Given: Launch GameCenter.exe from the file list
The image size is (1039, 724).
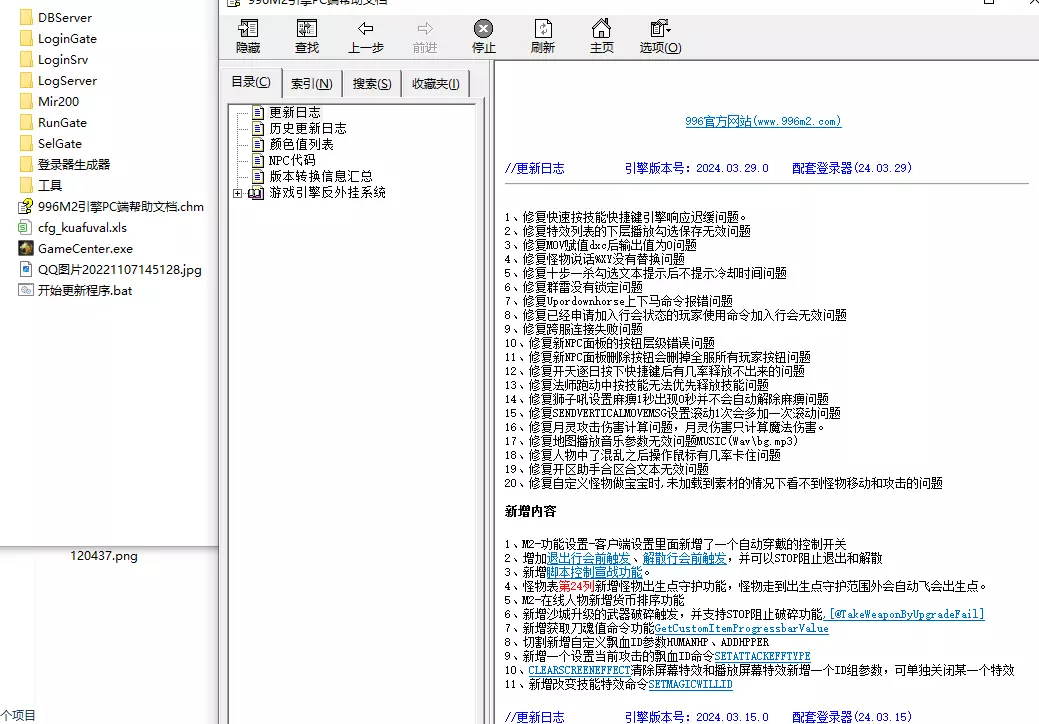Looking at the screenshot, I should point(87,249).
